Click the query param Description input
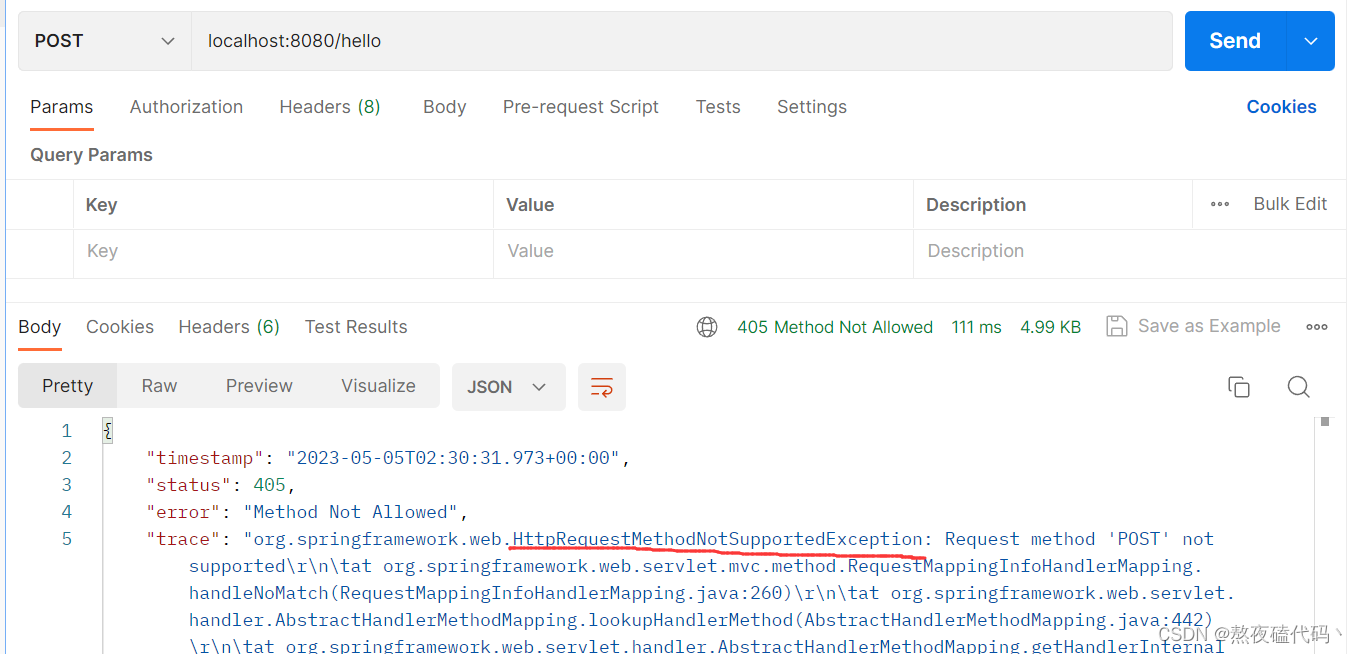Screen dimensions: 1357x654 pos(1130,252)
